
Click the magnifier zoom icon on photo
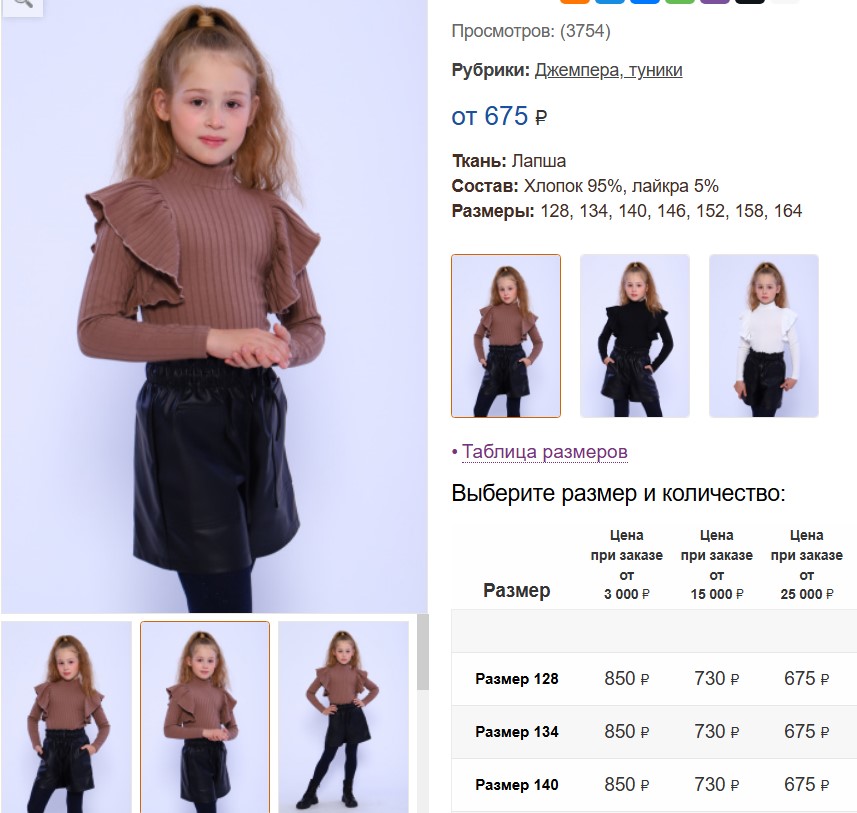tap(22, 5)
